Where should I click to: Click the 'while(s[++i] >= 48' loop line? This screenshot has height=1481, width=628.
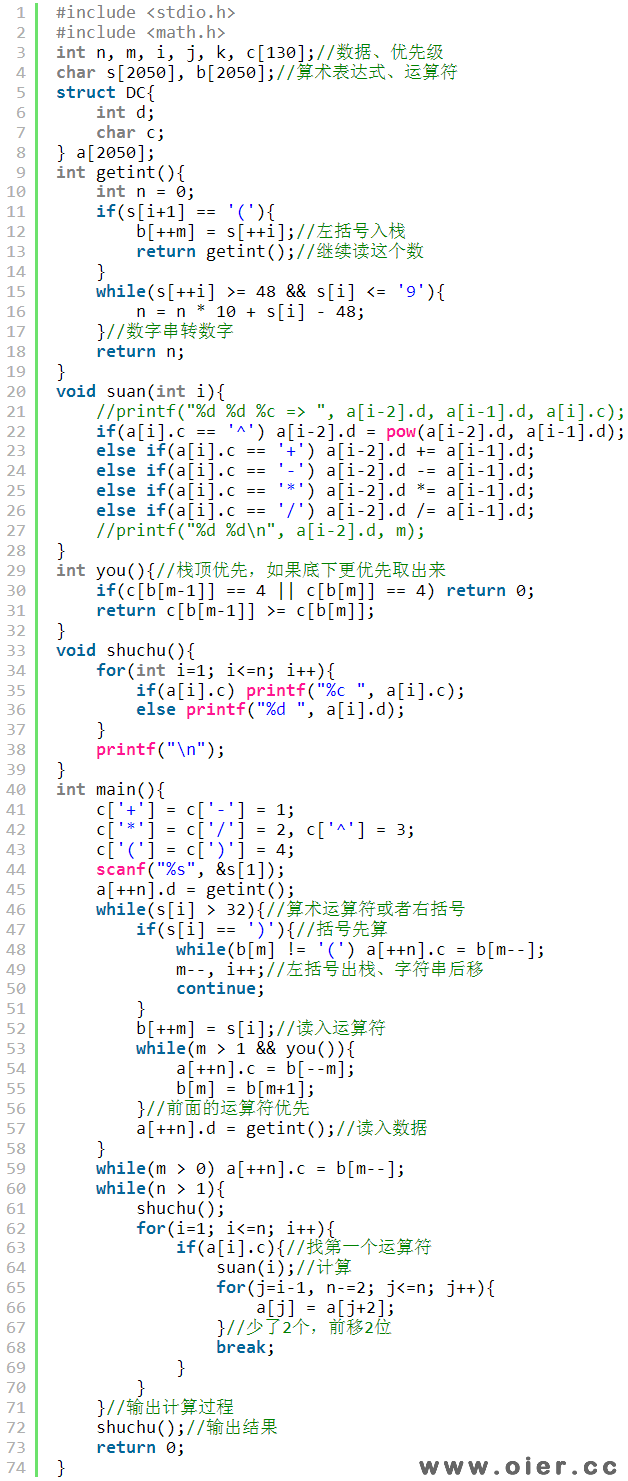[271, 291]
